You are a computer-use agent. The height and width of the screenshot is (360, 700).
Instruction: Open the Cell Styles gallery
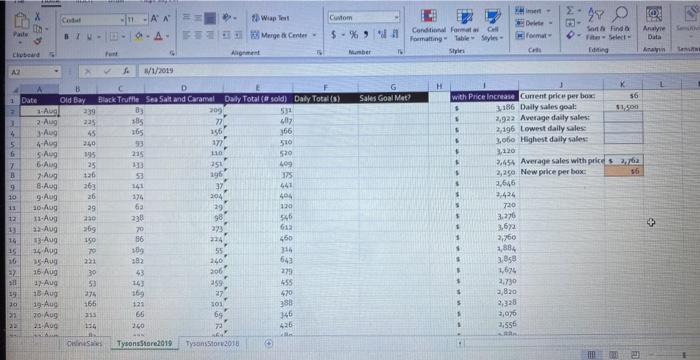pos(492,25)
